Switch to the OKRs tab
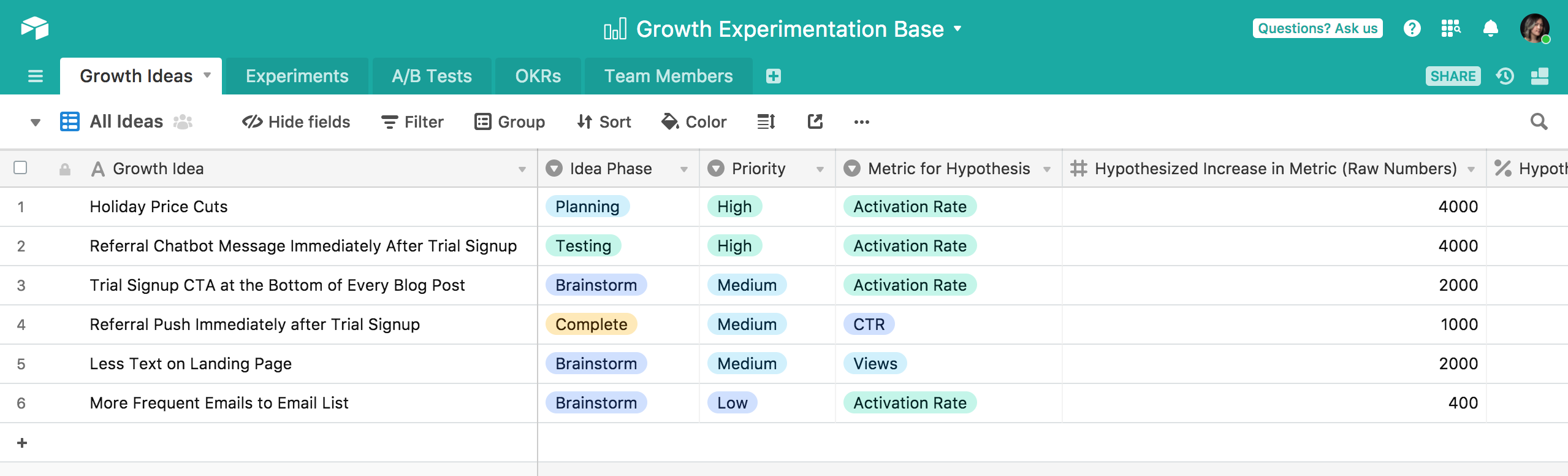1568x476 pixels. [x=538, y=76]
